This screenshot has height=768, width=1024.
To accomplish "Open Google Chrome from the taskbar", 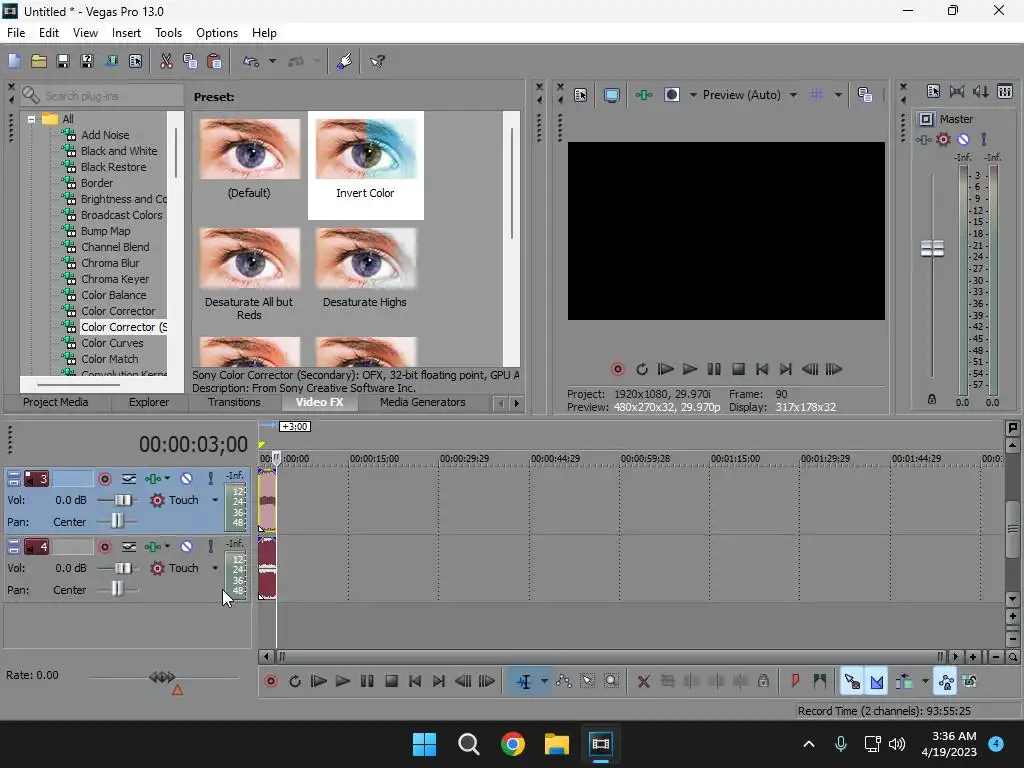I will click(513, 744).
